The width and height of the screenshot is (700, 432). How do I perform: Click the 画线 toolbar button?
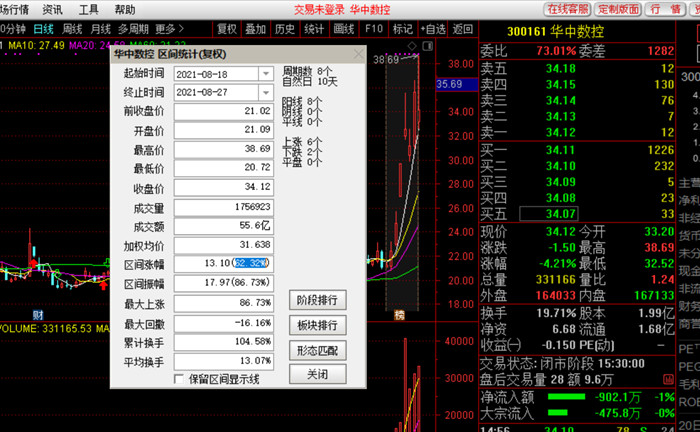click(344, 29)
